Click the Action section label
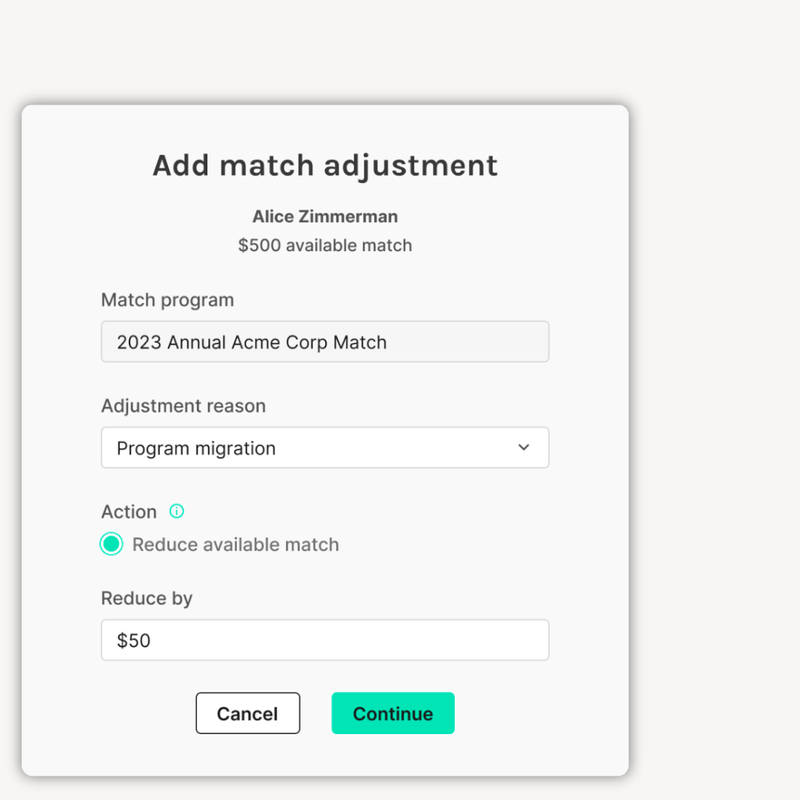Viewport: 800px width, 800px height. [x=129, y=511]
